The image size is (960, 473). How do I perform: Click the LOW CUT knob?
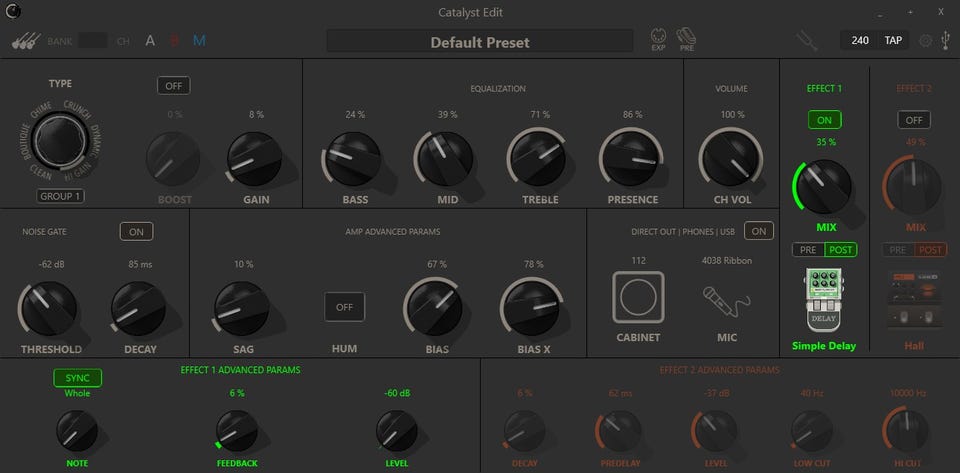[x=812, y=431]
